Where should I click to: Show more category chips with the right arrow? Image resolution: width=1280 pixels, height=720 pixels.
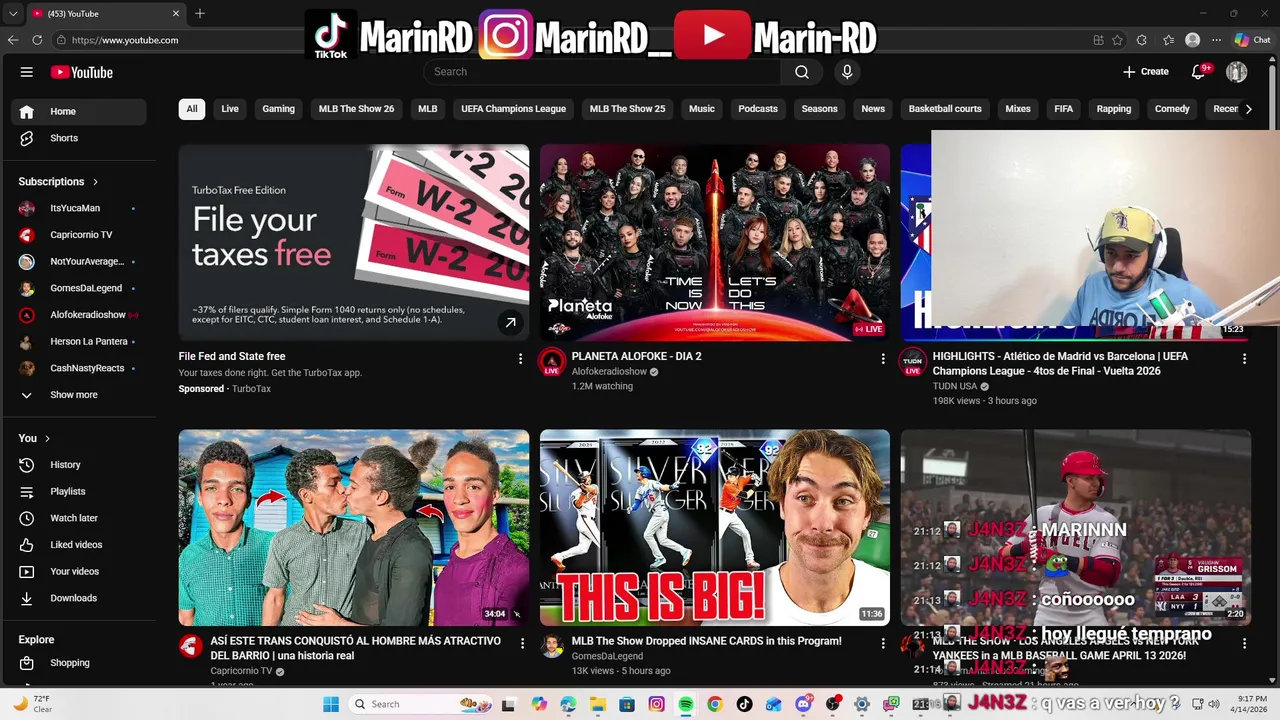(x=1248, y=109)
